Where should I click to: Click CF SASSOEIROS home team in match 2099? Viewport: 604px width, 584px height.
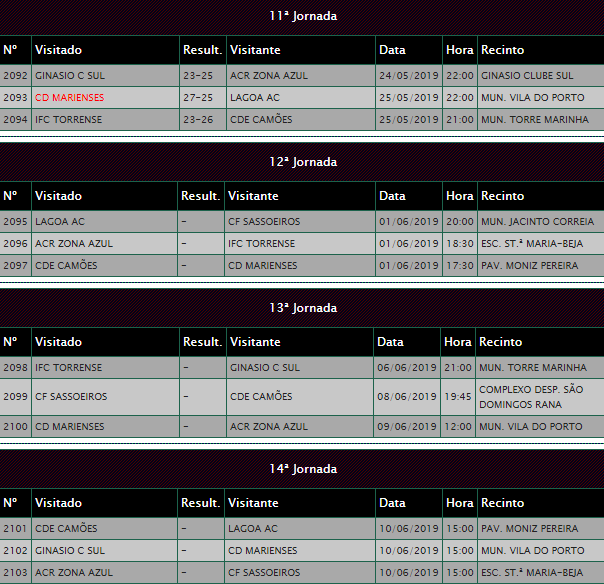coord(71,396)
